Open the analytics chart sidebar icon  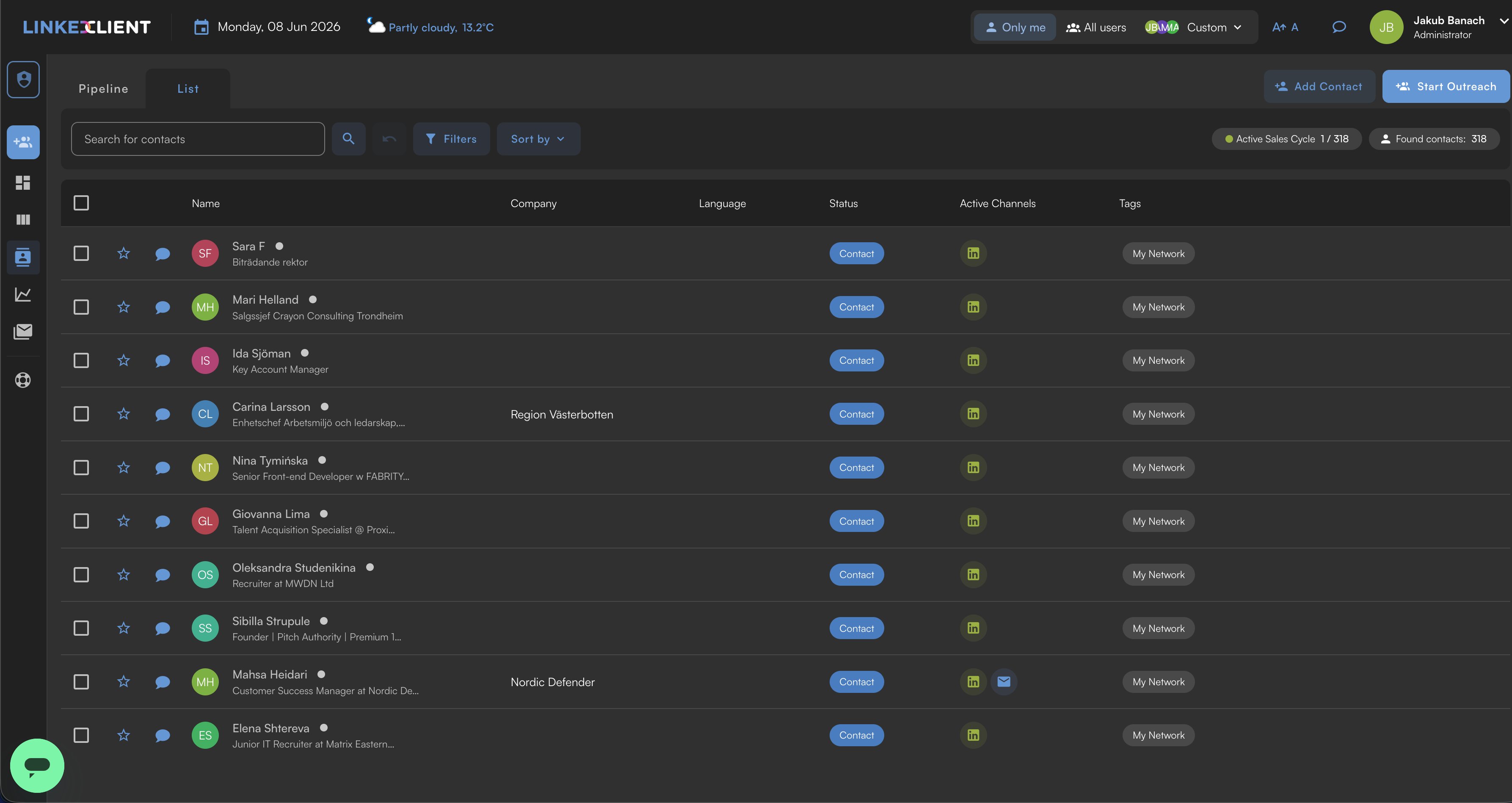(23, 294)
